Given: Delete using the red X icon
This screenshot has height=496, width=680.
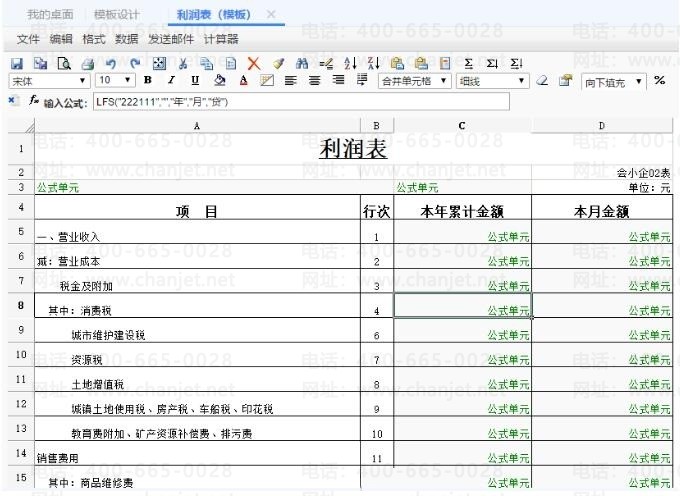Looking at the screenshot, I should 254,64.
